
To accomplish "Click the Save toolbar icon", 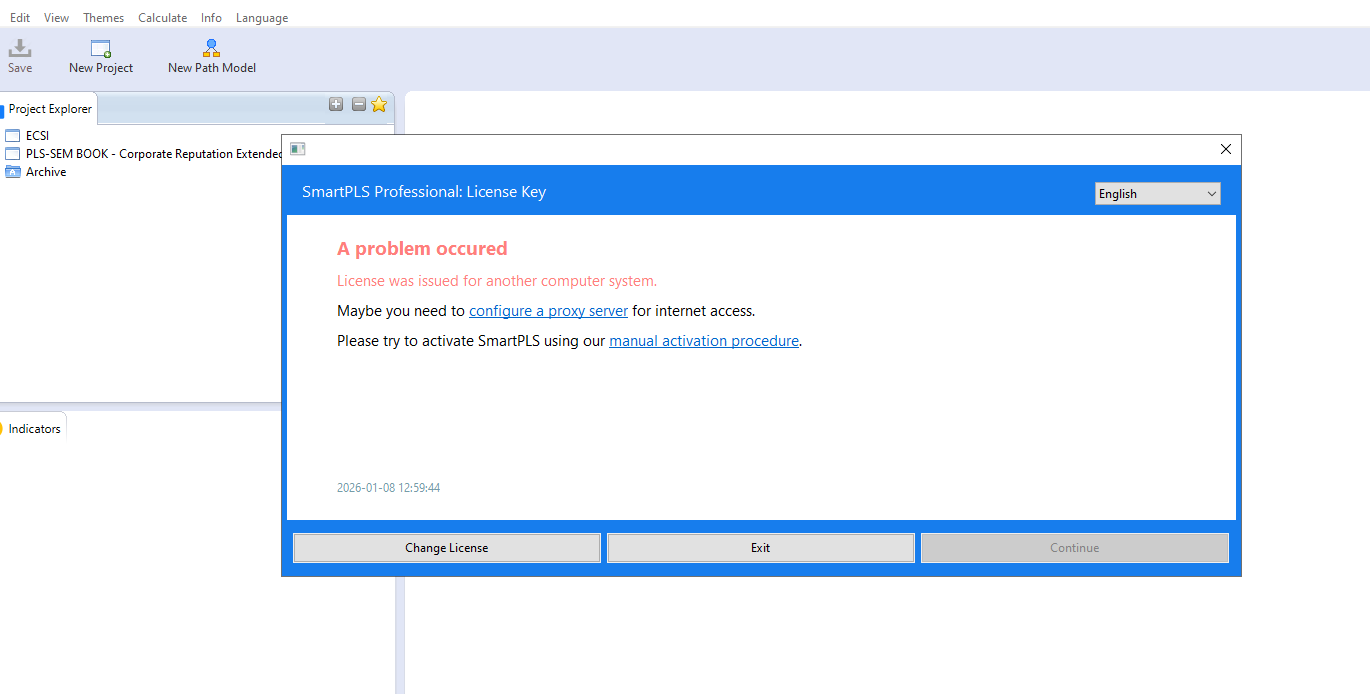I will pos(20,49).
